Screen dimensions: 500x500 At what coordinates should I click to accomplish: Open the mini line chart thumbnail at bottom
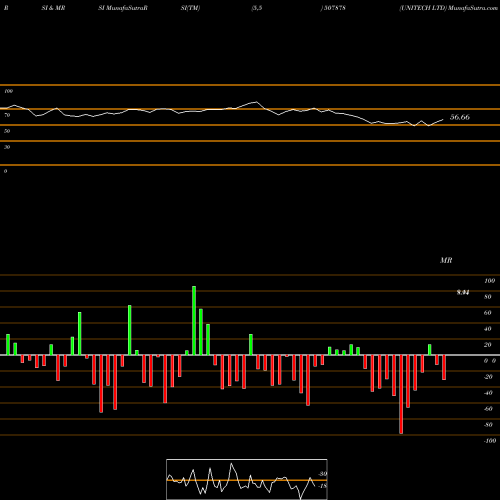247,479
